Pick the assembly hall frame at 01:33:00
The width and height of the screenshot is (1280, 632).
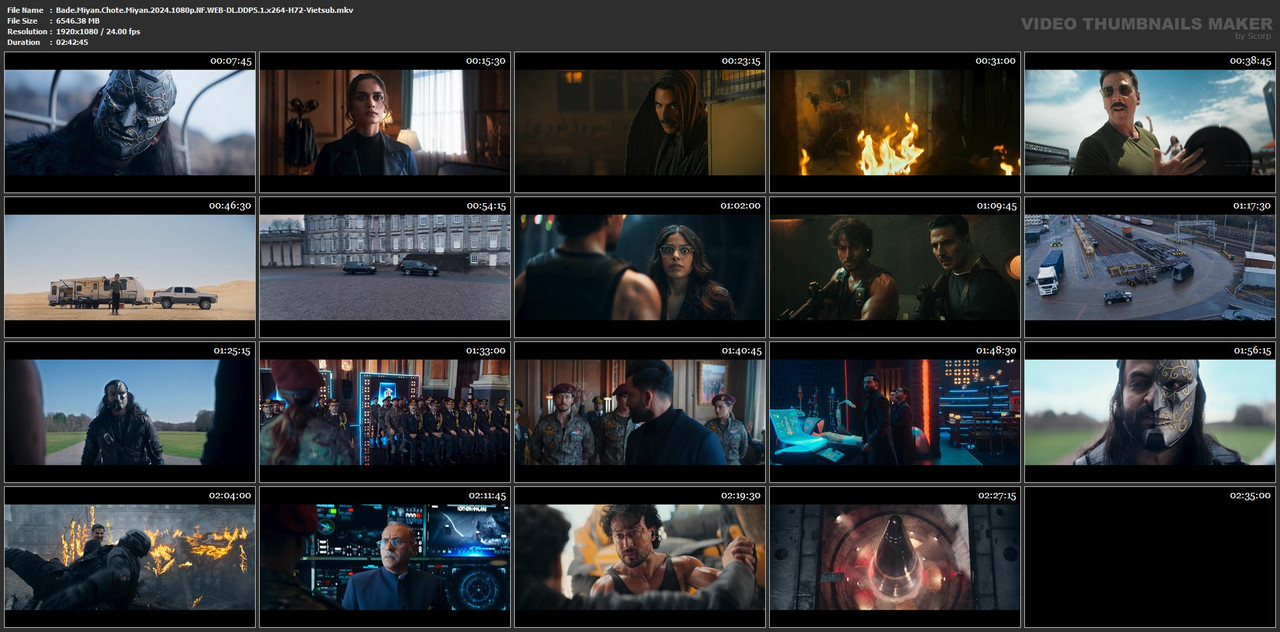(x=385, y=412)
